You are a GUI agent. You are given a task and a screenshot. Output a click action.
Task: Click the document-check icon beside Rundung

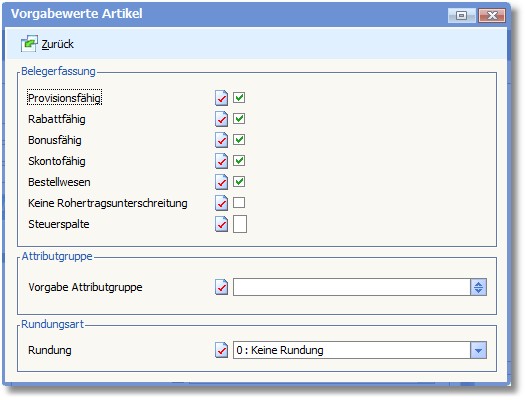click(x=221, y=350)
